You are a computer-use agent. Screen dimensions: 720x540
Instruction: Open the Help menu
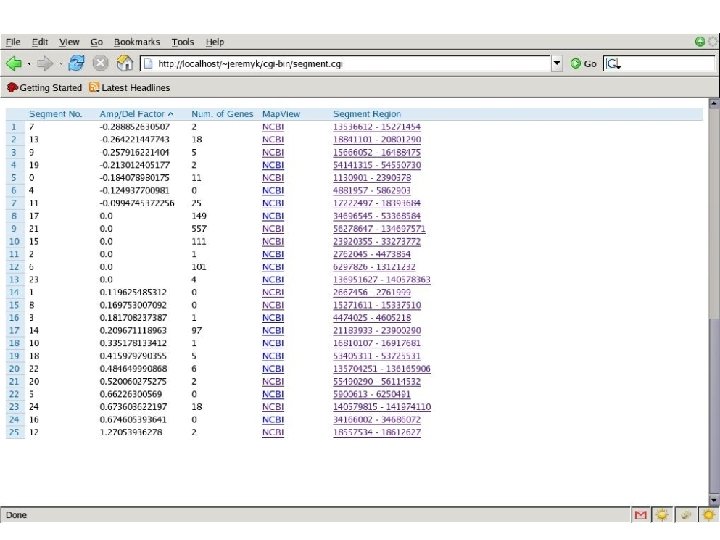[x=214, y=42]
